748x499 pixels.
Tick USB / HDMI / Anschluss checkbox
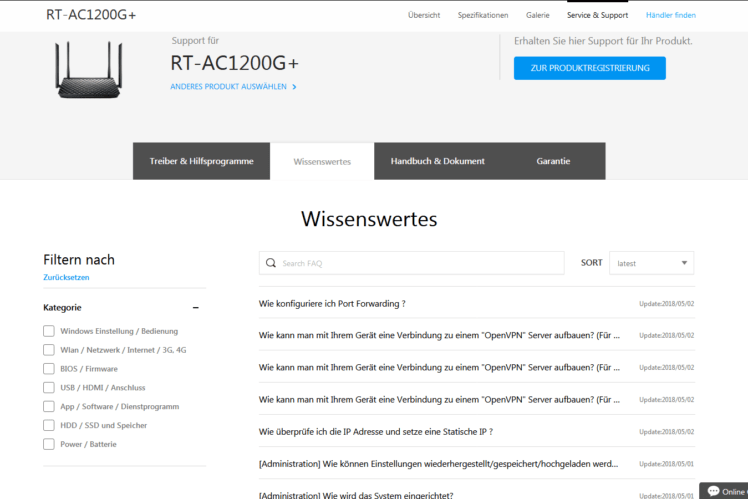pyautogui.click(x=49, y=387)
